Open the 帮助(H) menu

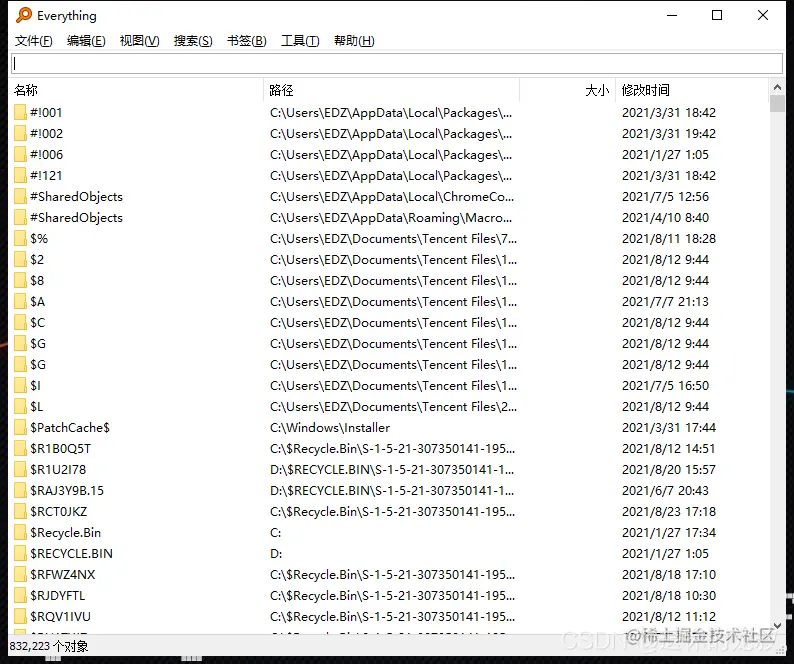(x=354, y=41)
